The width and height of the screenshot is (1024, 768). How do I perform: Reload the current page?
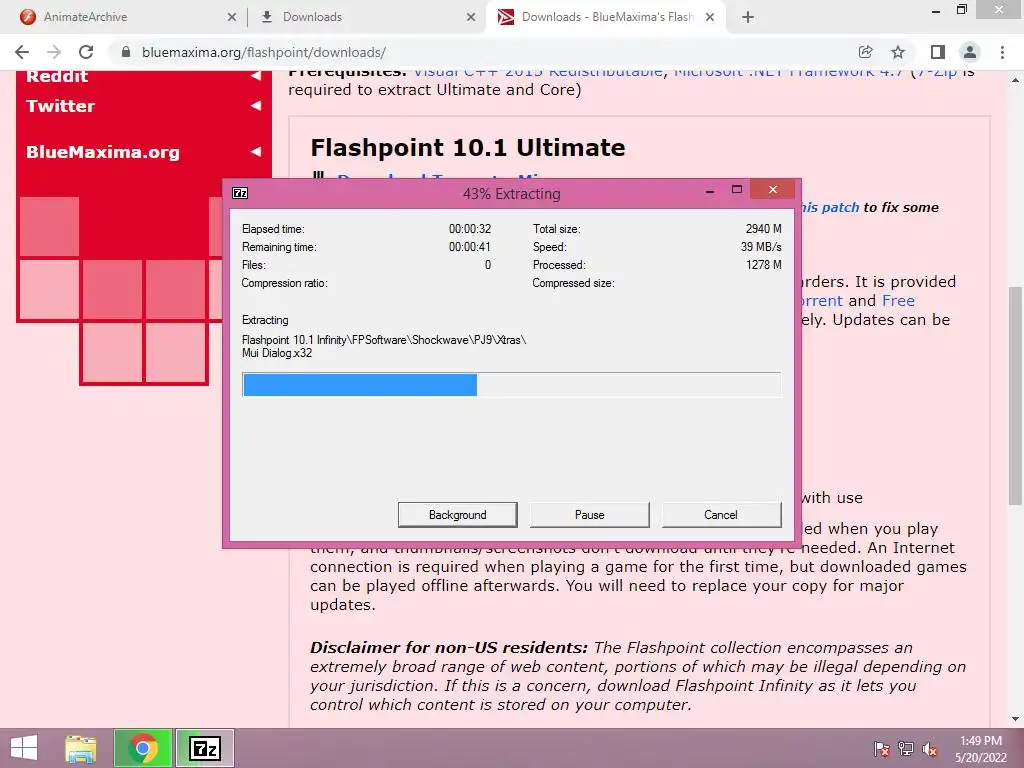[x=86, y=52]
